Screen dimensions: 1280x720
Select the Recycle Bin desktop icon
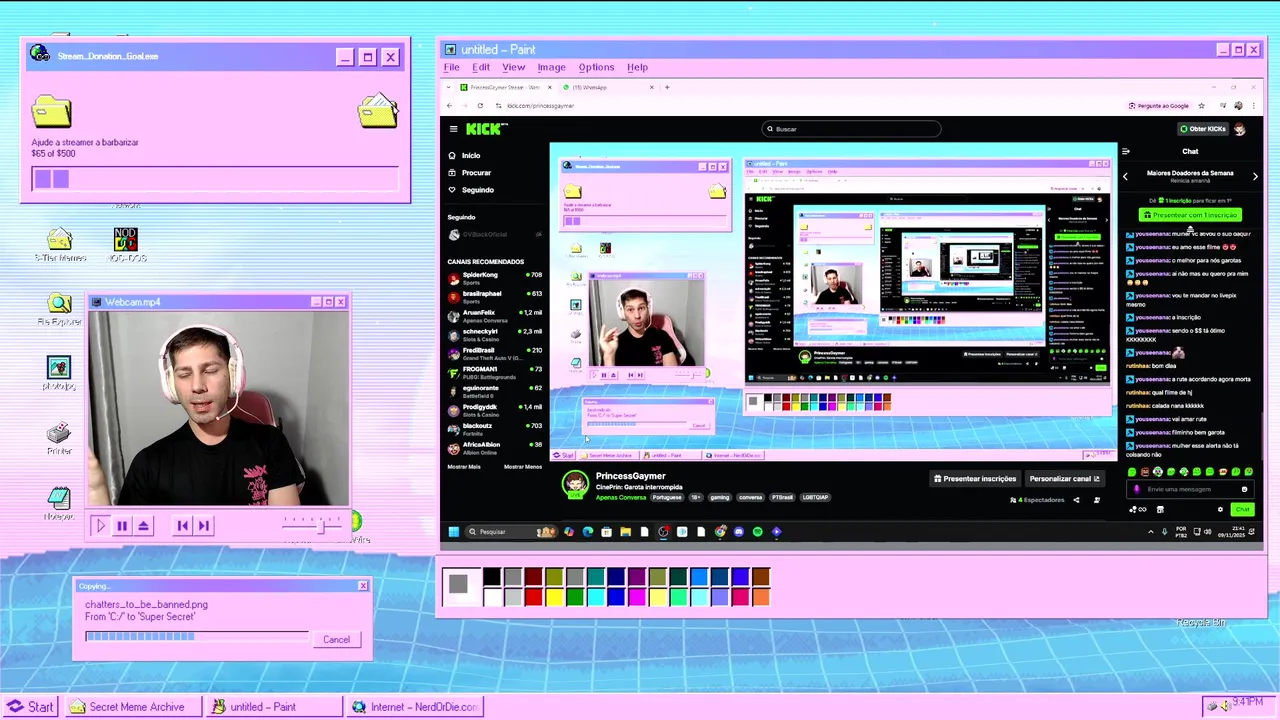click(1200, 622)
